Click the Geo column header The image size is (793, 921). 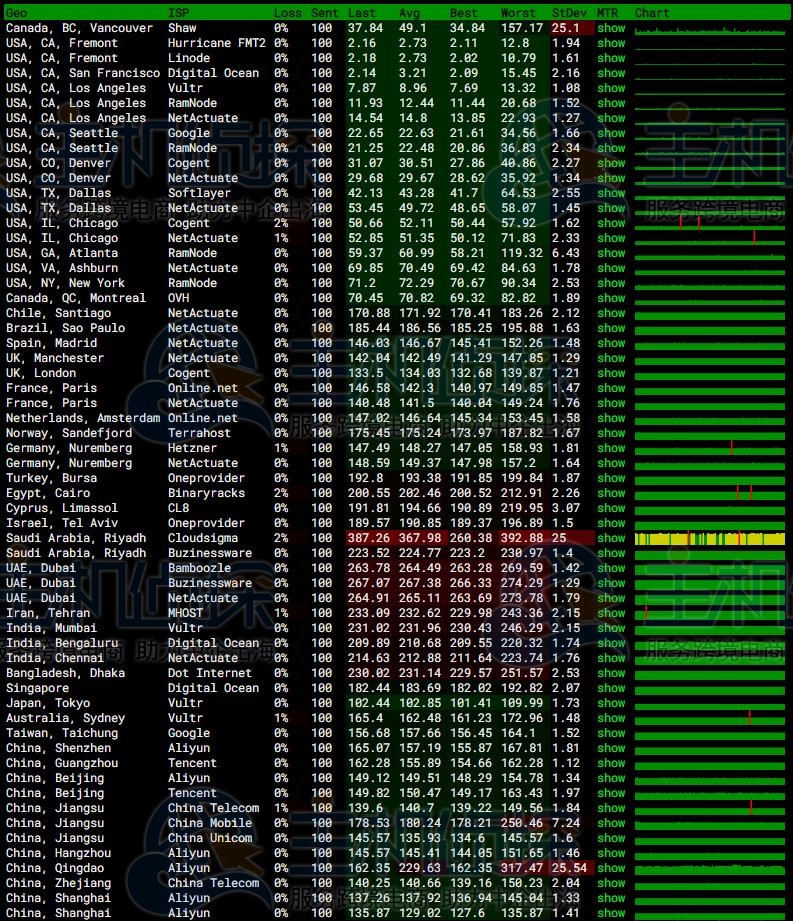coord(16,13)
